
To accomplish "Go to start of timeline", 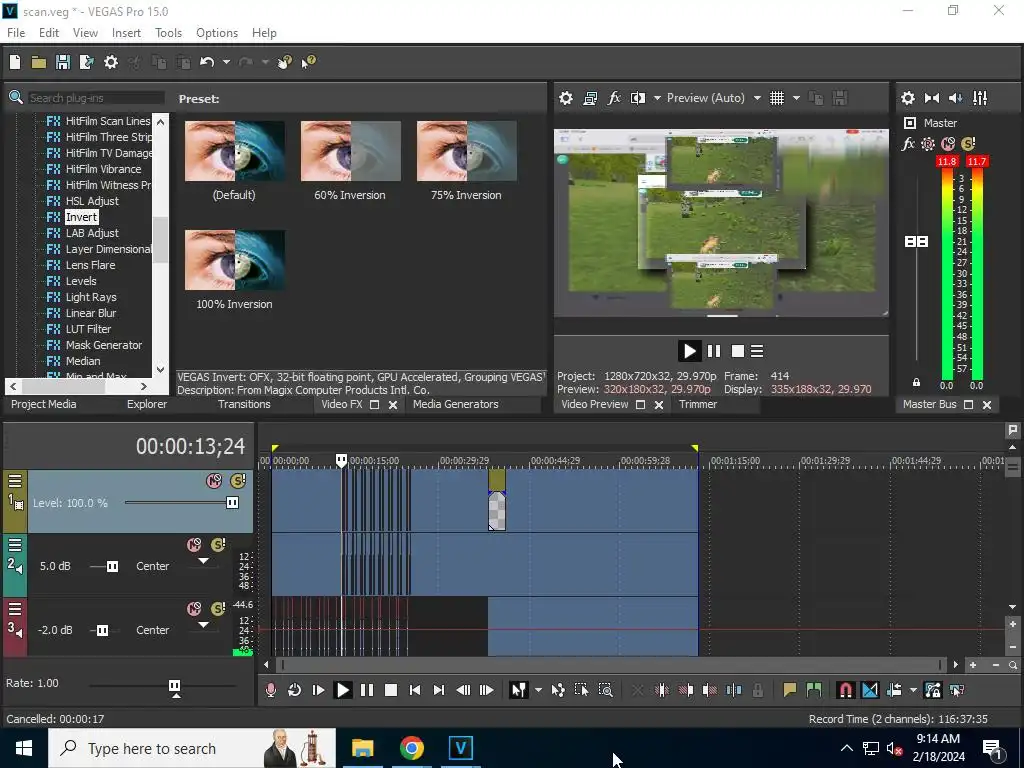I will pyautogui.click(x=415, y=690).
